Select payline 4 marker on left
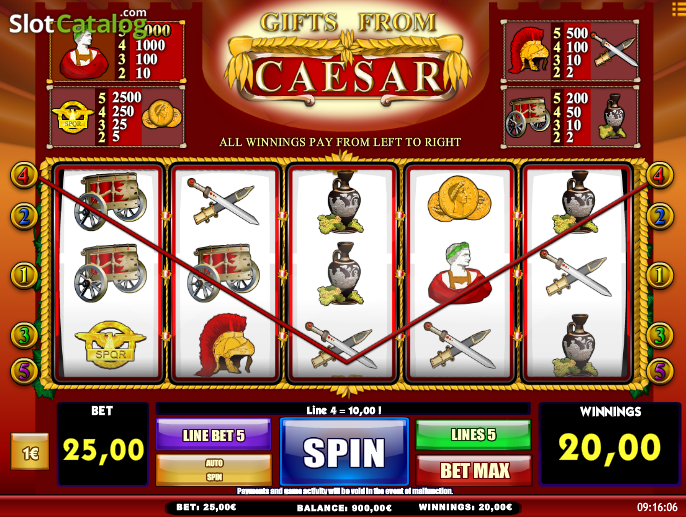The height and width of the screenshot is (517, 686). (x=24, y=175)
